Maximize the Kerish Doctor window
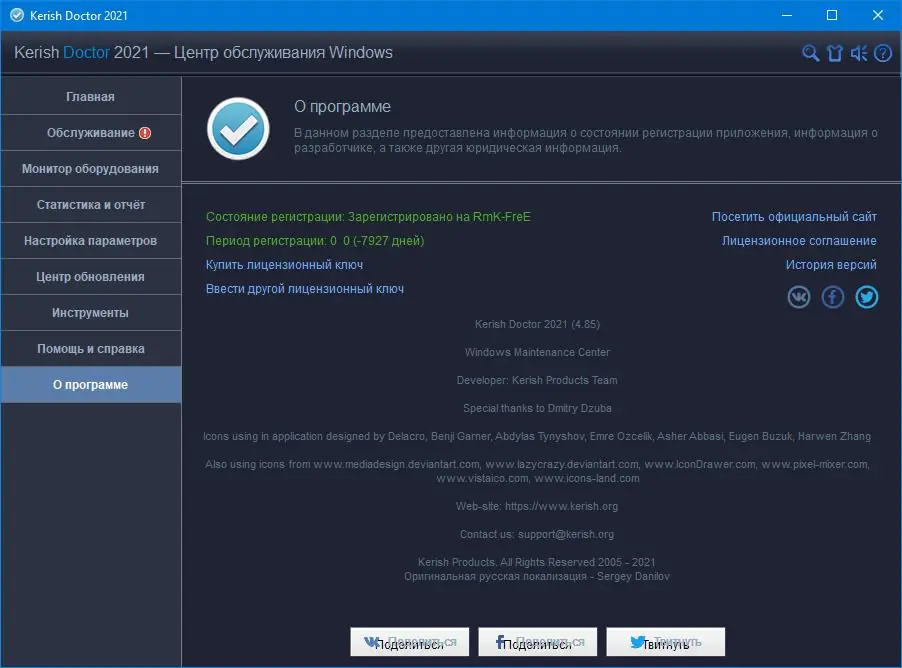902x668 pixels. pos(832,16)
